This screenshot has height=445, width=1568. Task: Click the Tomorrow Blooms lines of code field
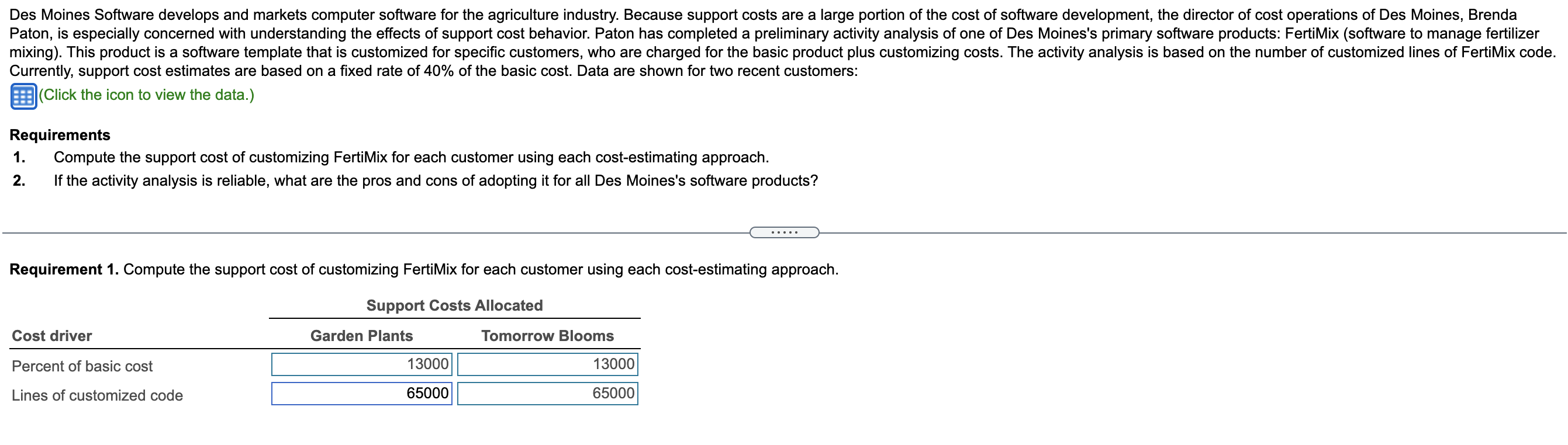[547, 394]
